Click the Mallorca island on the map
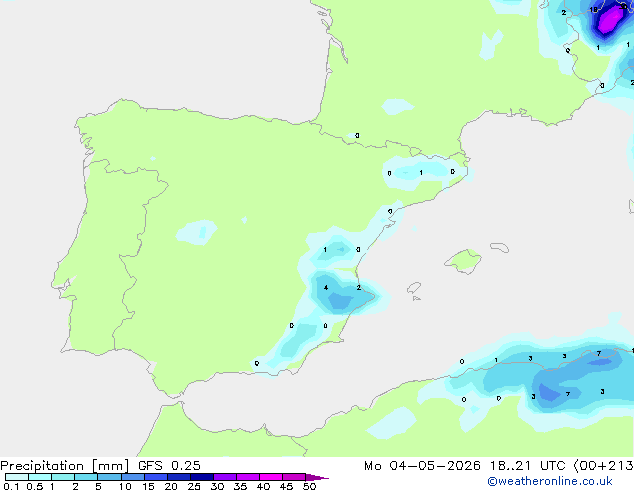Screen dimensions: 634x490 point(463,262)
